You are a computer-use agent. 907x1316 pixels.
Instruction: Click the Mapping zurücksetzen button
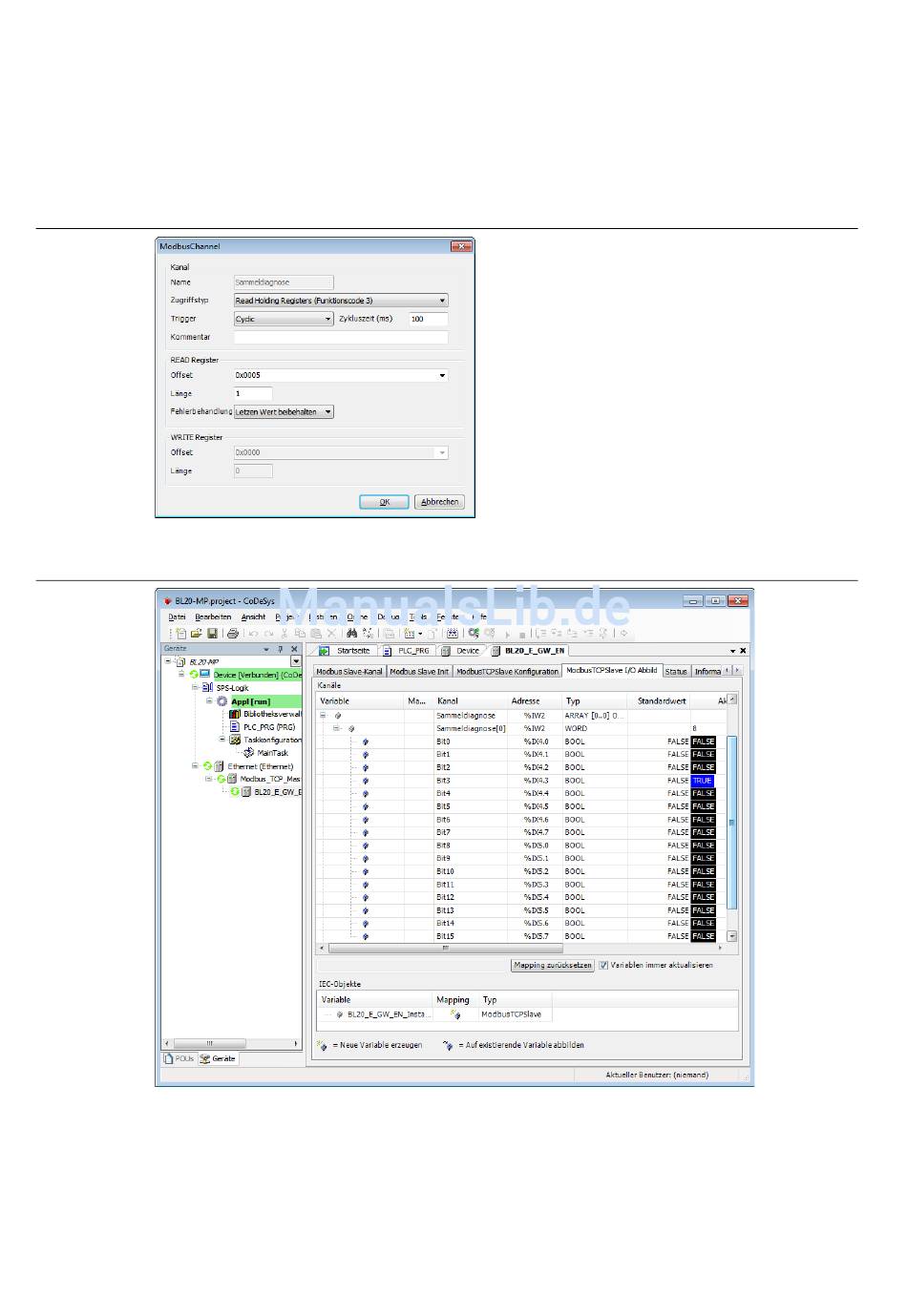coord(553,966)
